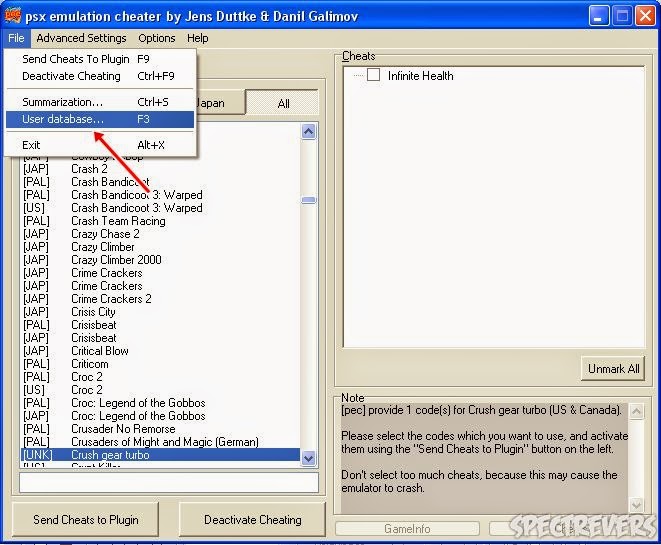Click the game list scrollbar thumb

tap(309, 200)
